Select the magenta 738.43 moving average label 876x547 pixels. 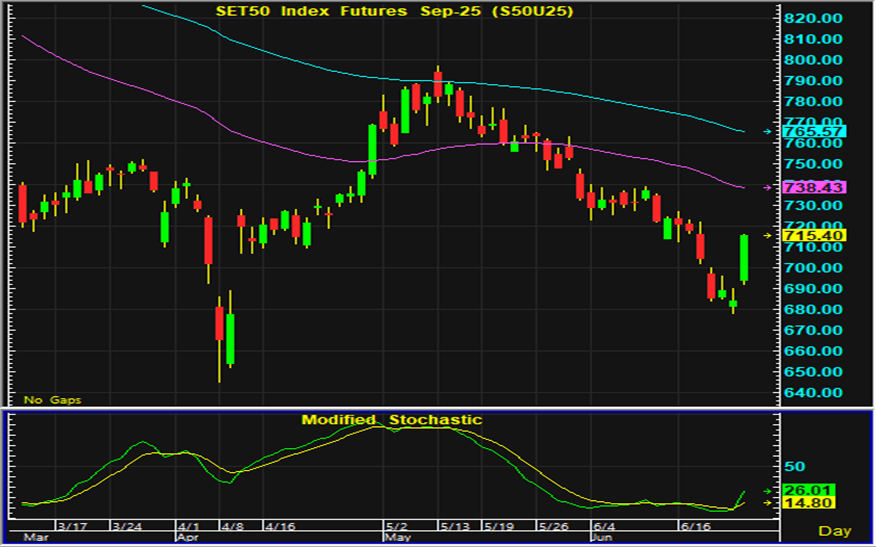pyautogui.click(x=814, y=187)
